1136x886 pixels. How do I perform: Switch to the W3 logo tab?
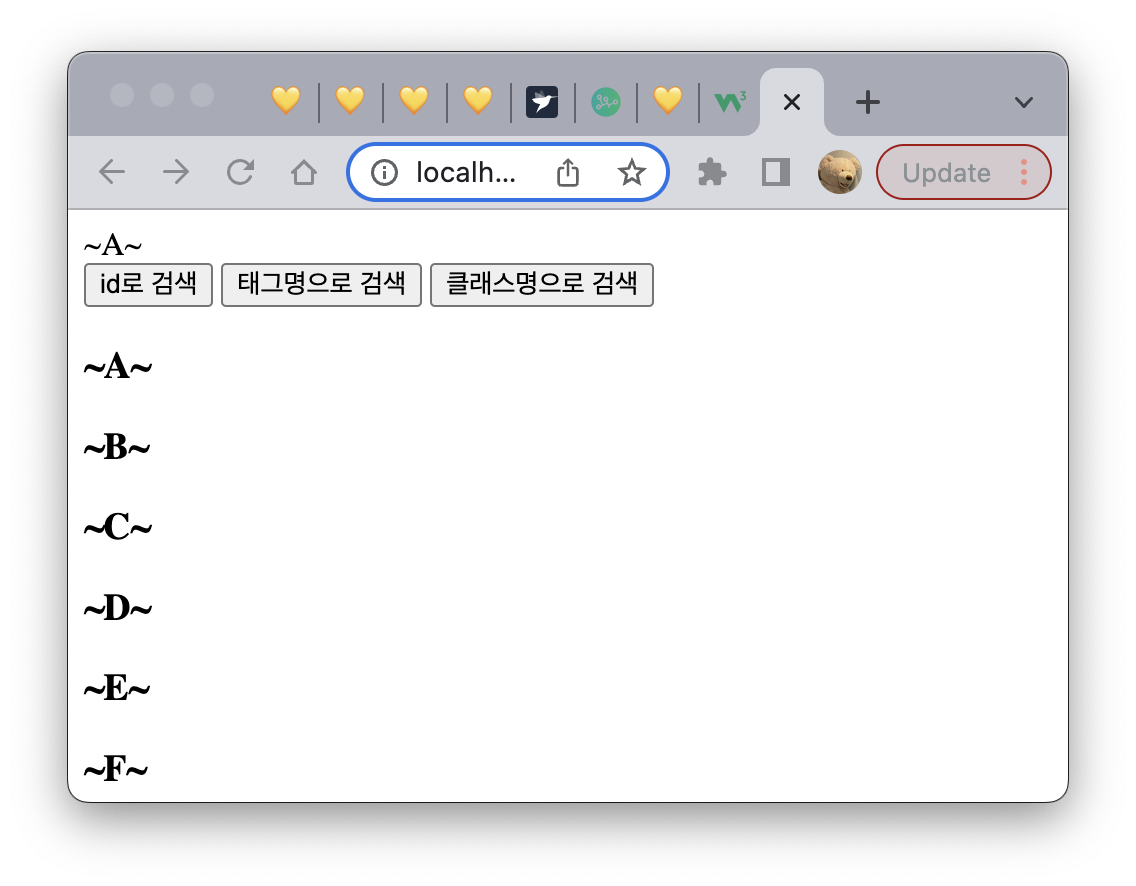pos(730,102)
